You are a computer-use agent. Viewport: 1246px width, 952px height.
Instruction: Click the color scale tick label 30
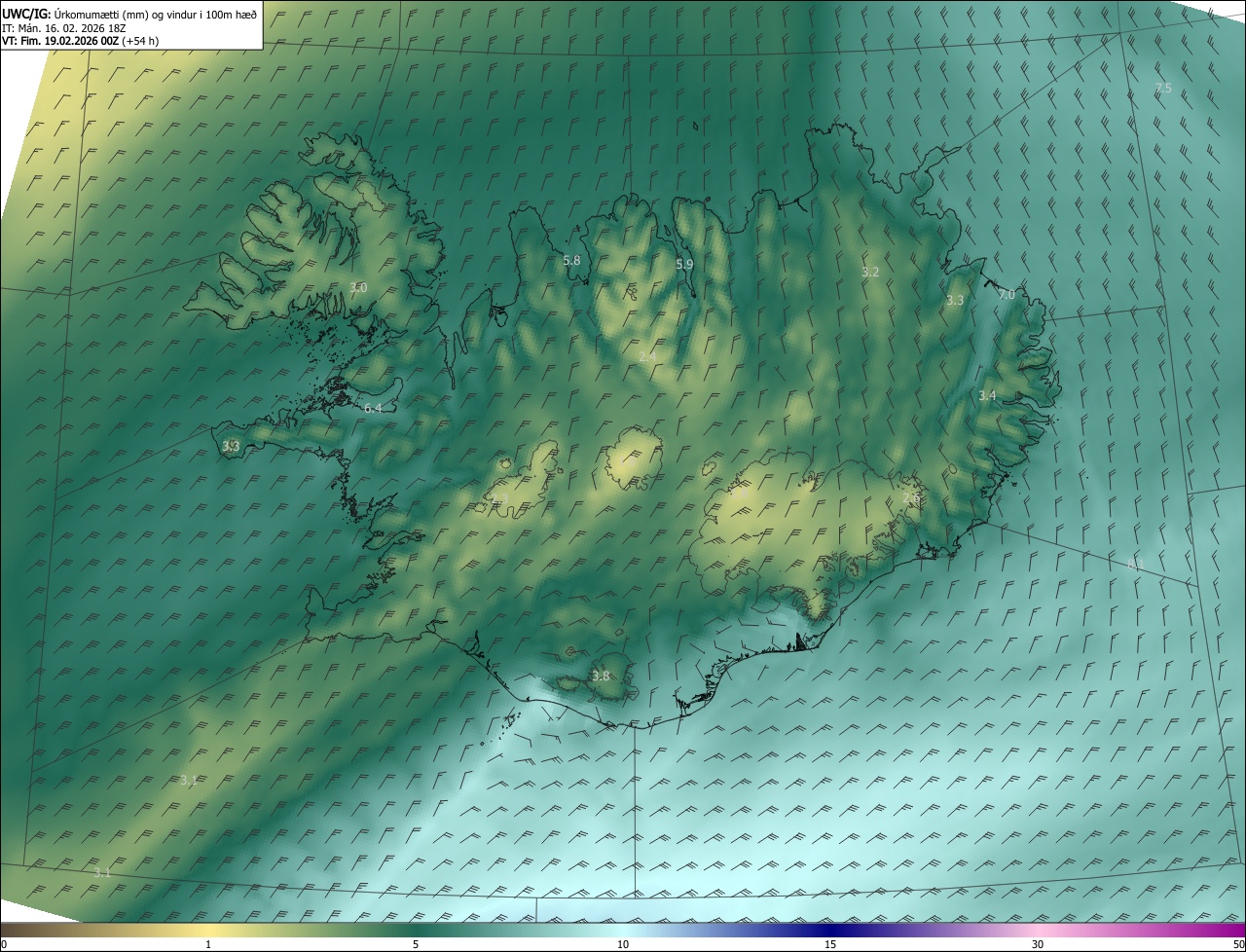pos(1038,944)
